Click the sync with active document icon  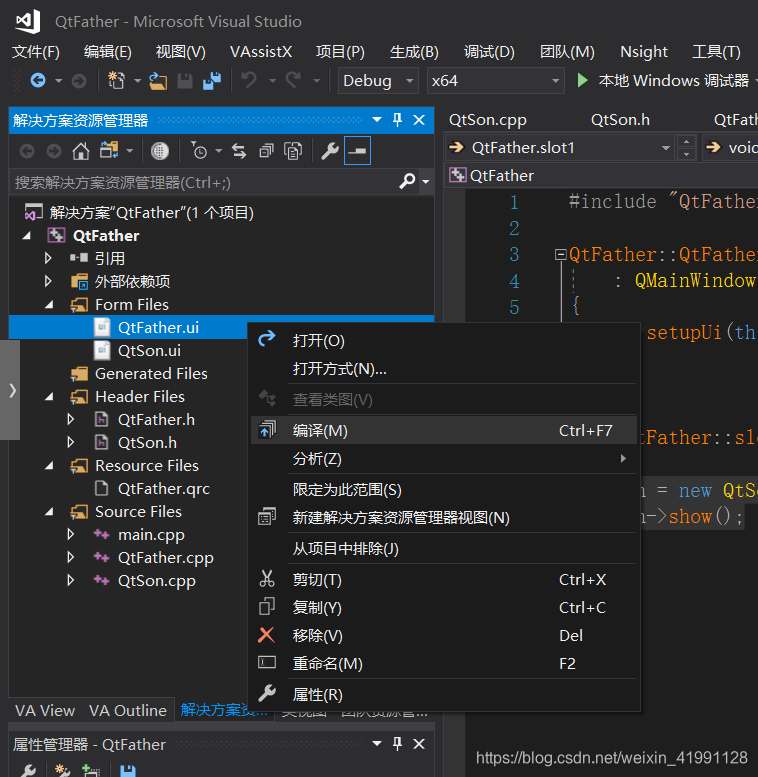pyautogui.click(x=239, y=151)
